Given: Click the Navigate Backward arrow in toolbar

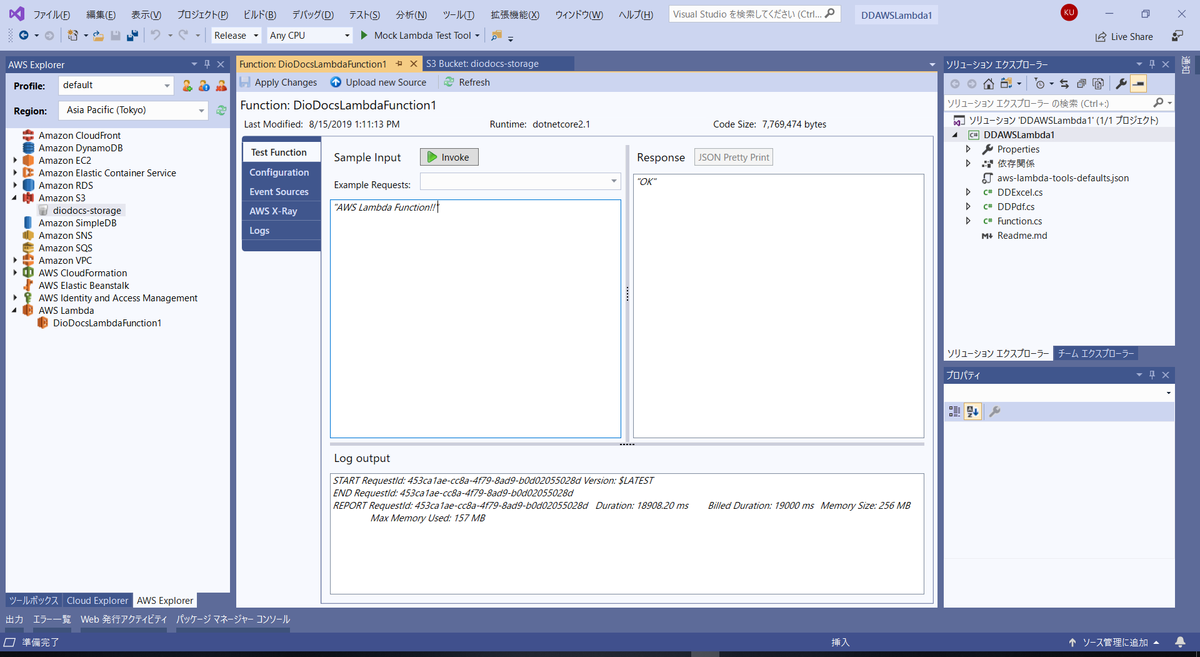Looking at the screenshot, I should pyautogui.click(x=23, y=35).
